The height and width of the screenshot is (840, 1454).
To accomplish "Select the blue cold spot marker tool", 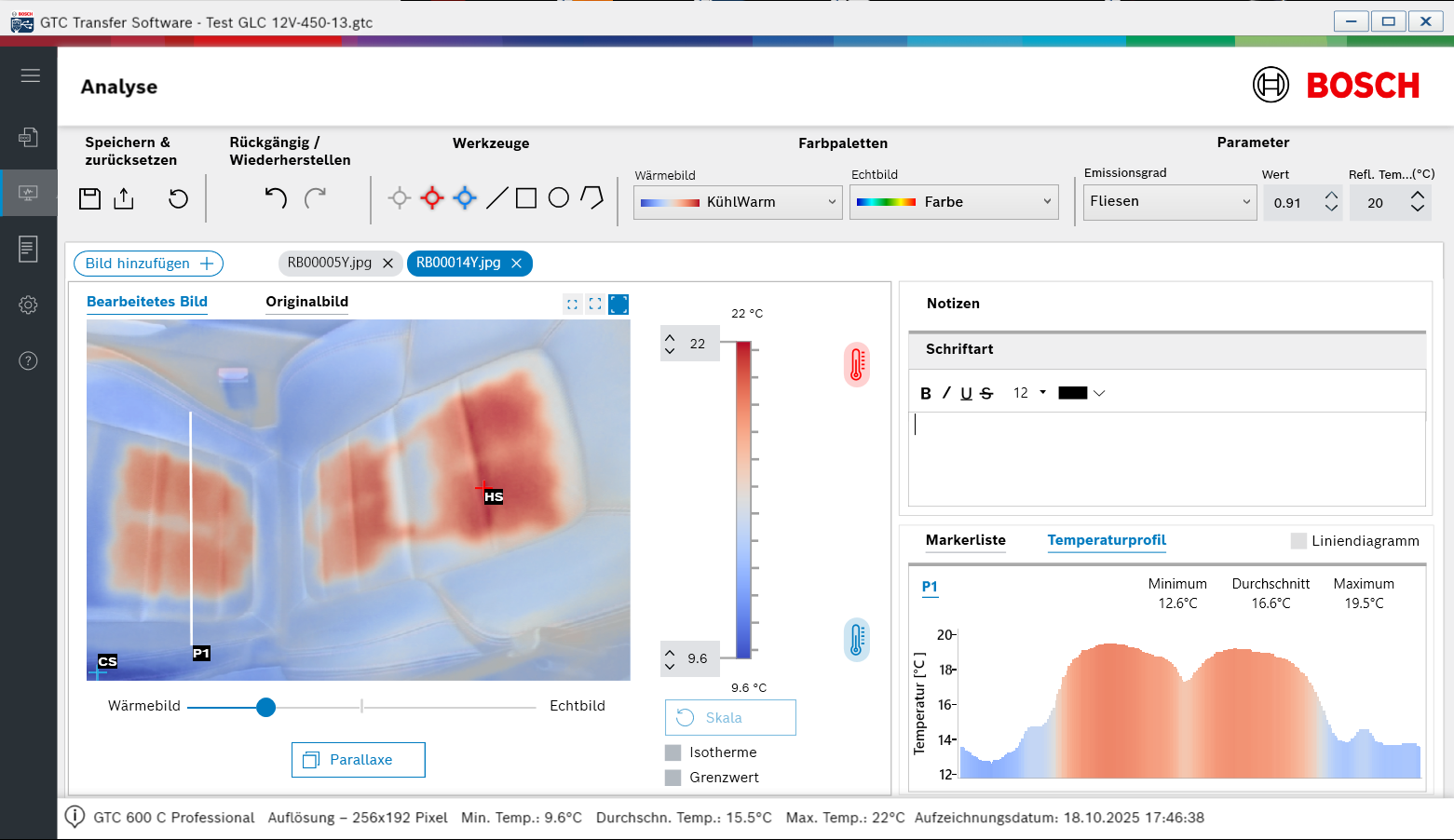I will click(x=465, y=197).
